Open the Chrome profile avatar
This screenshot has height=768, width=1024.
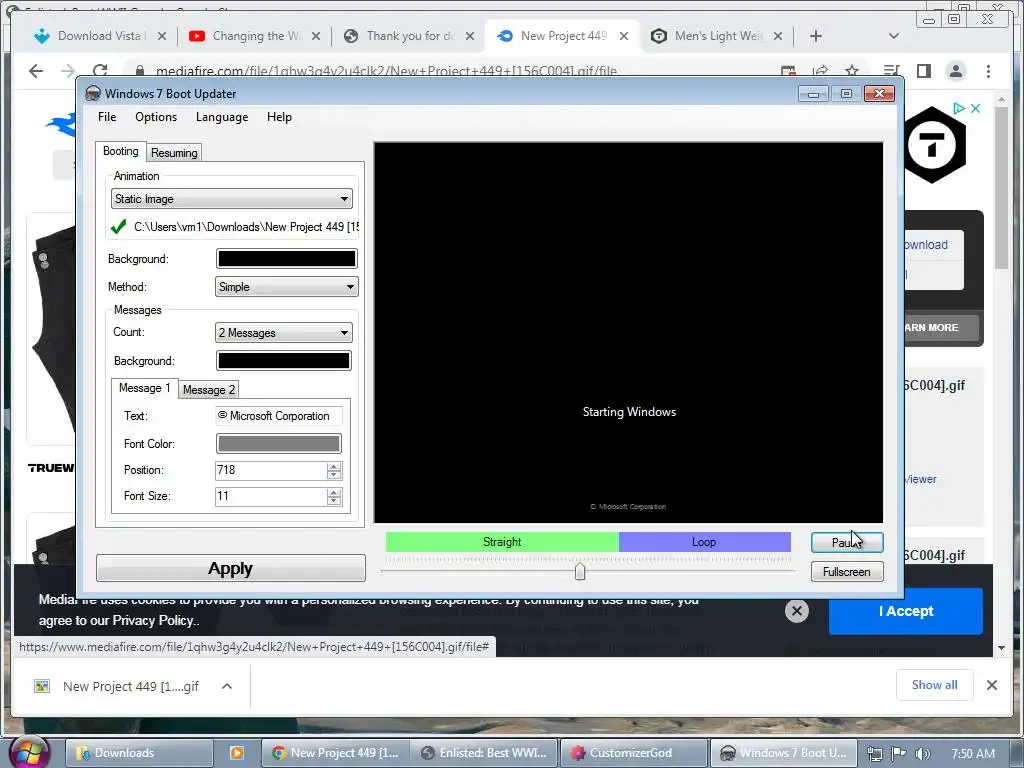pos(955,71)
